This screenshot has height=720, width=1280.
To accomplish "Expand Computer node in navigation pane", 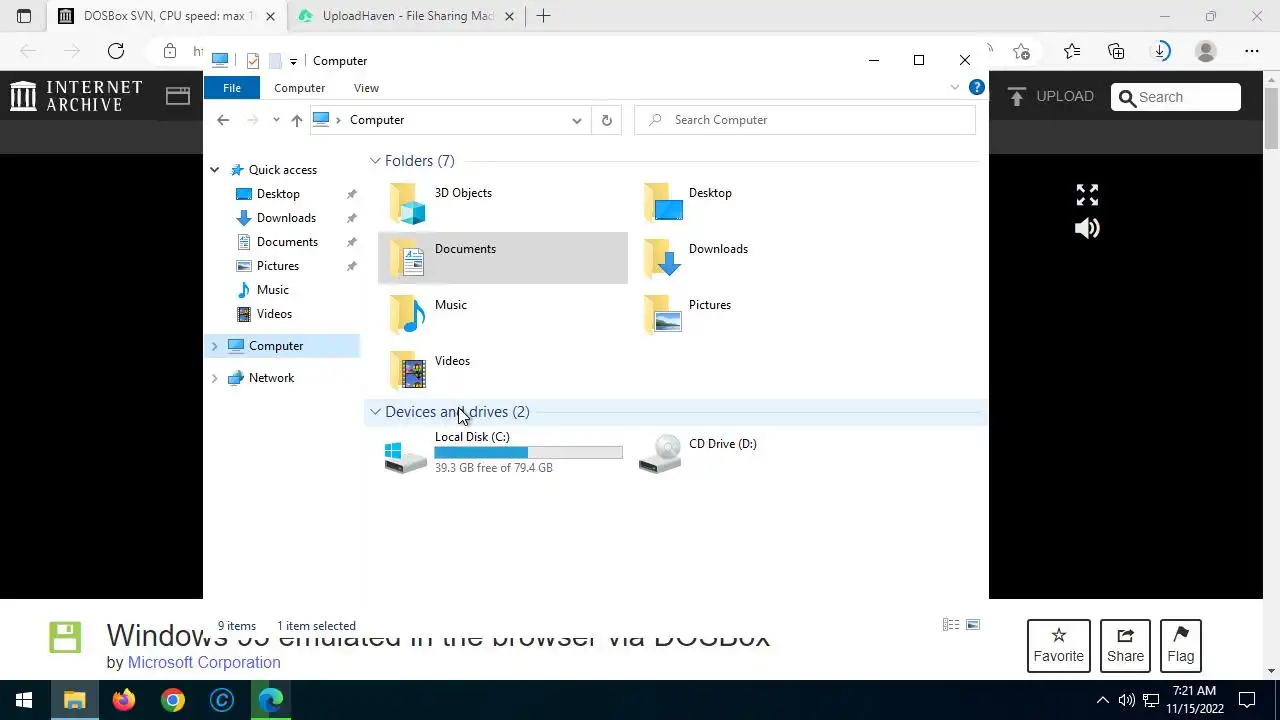I will (214, 346).
